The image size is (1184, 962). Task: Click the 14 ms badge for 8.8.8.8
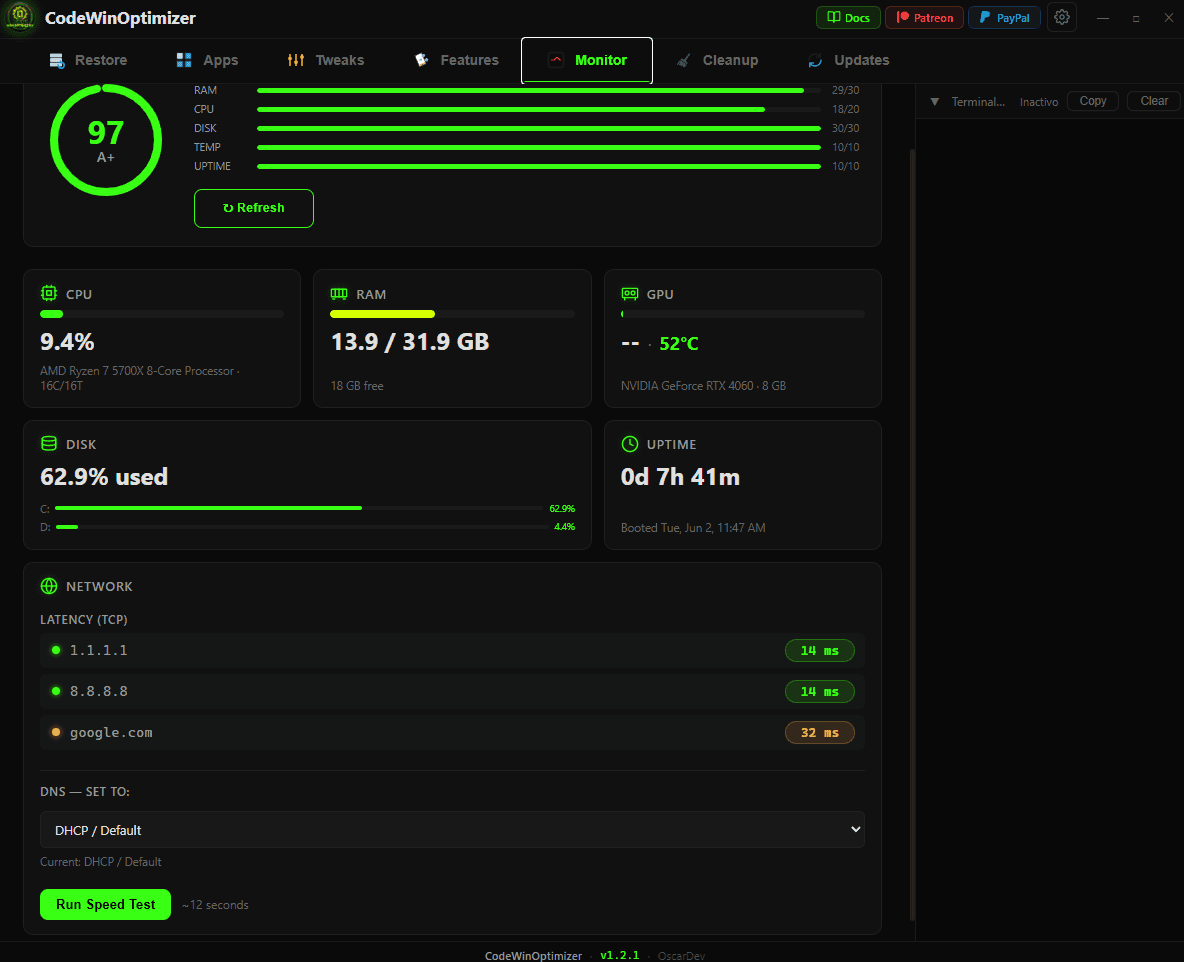[x=819, y=692]
